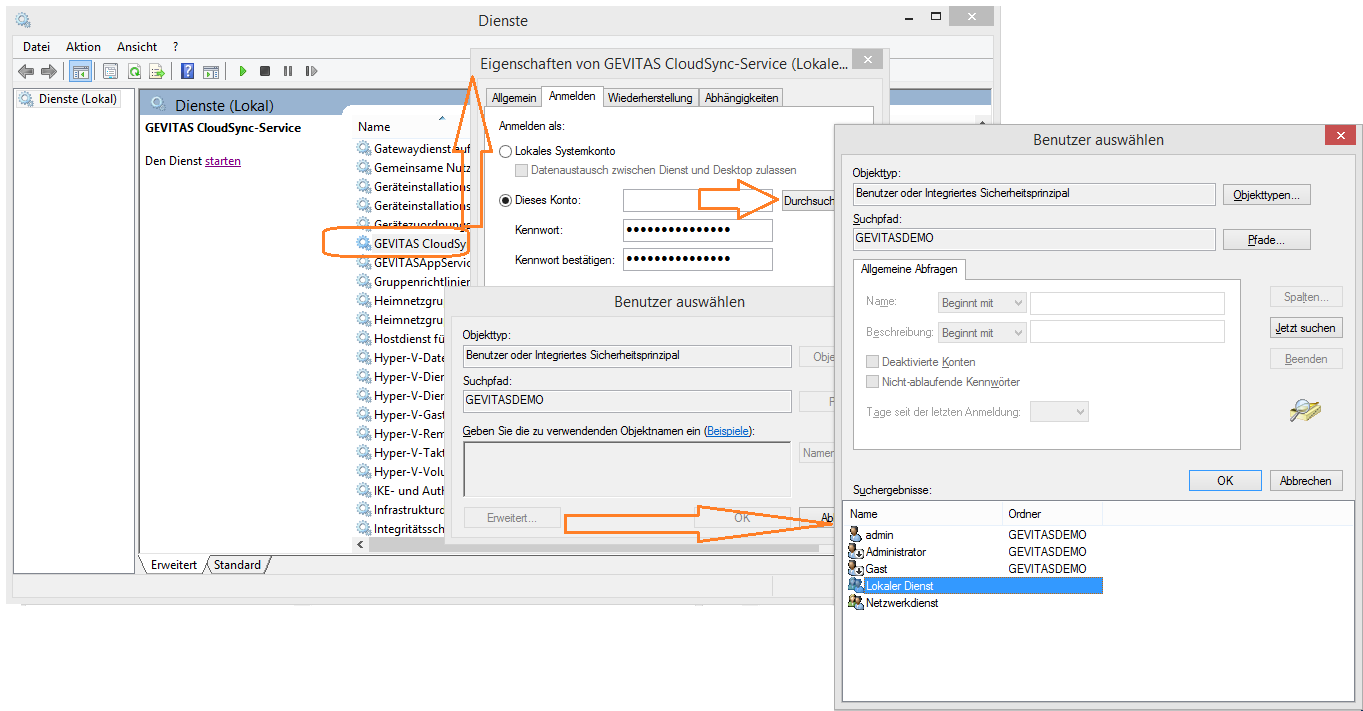Restart the service via the toolbar icon
This screenshot has width=1363, height=711.
pyautogui.click(x=311, y=71)
